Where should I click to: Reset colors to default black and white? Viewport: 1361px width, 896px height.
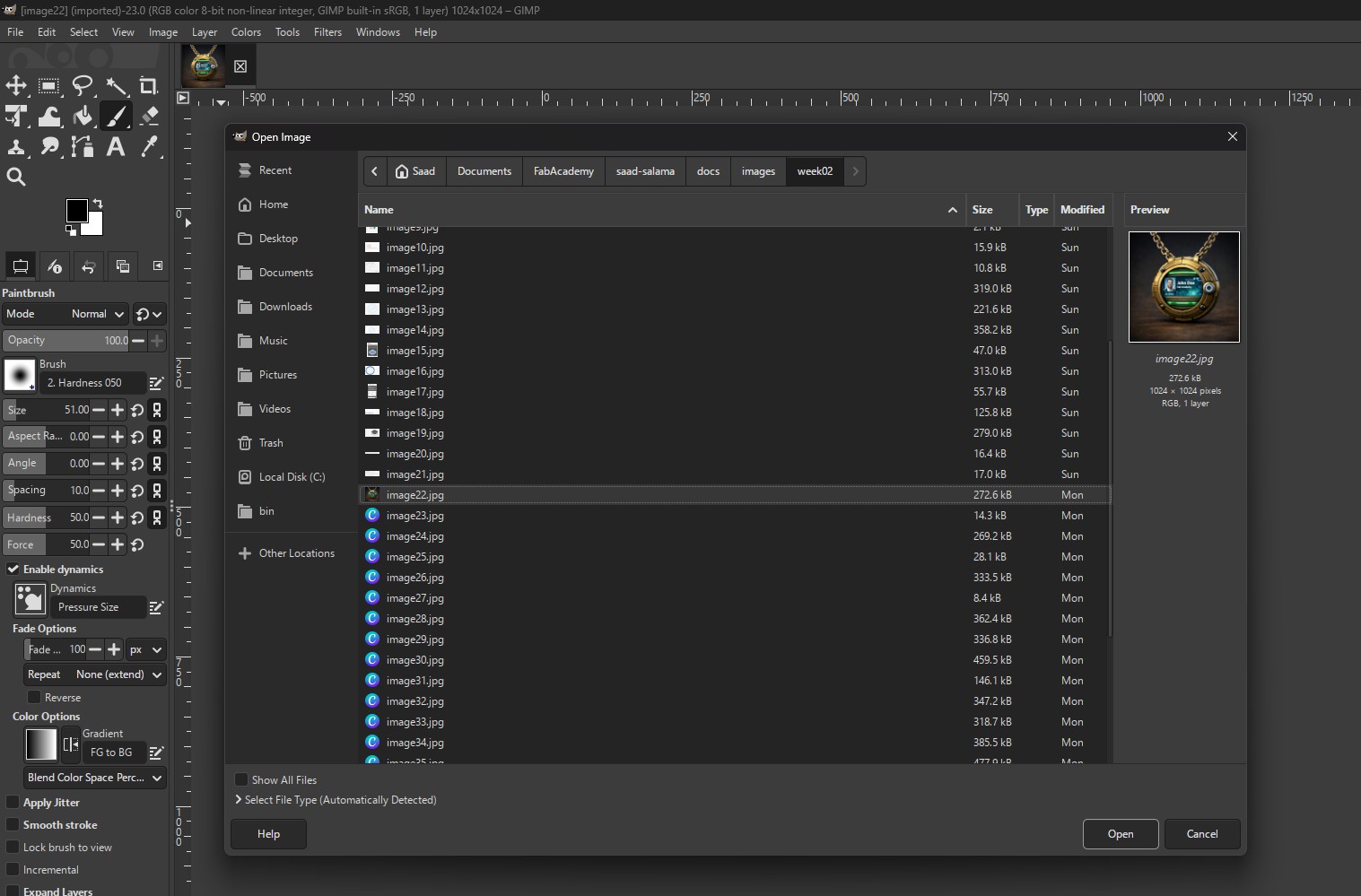(x=71, y=231)
